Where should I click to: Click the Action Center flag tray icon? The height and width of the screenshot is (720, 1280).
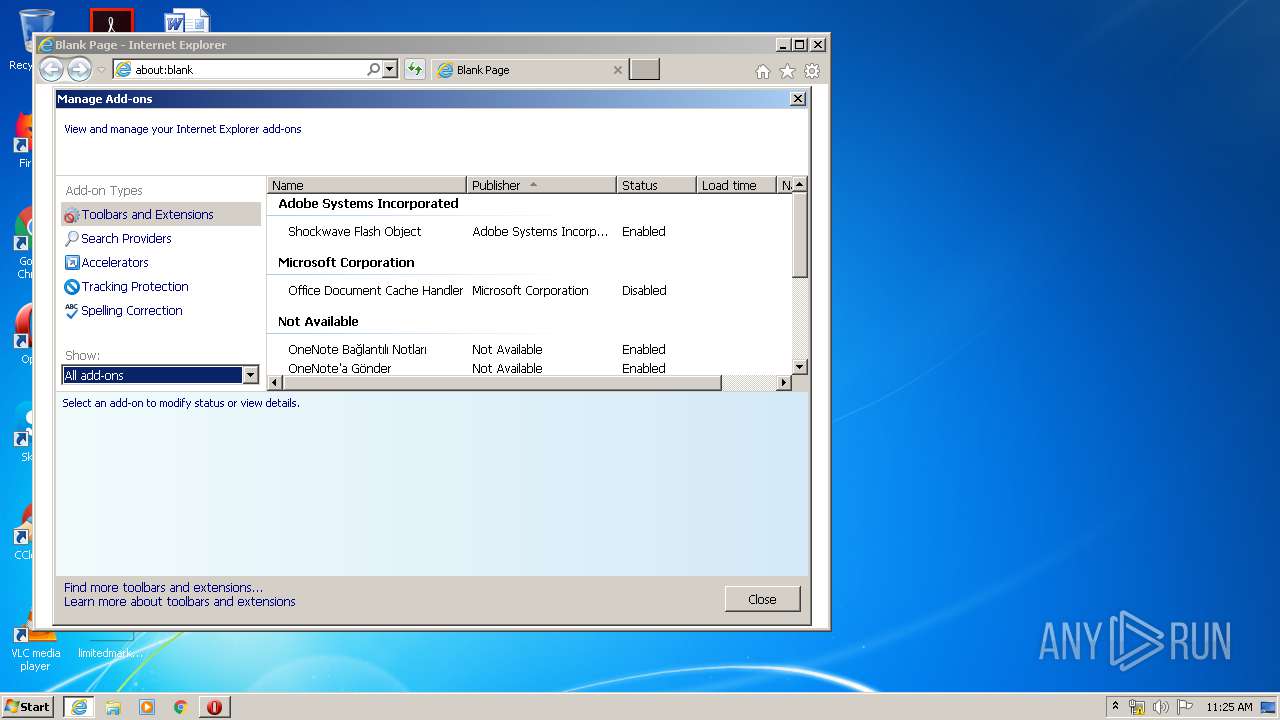[x=1185, y=707]
